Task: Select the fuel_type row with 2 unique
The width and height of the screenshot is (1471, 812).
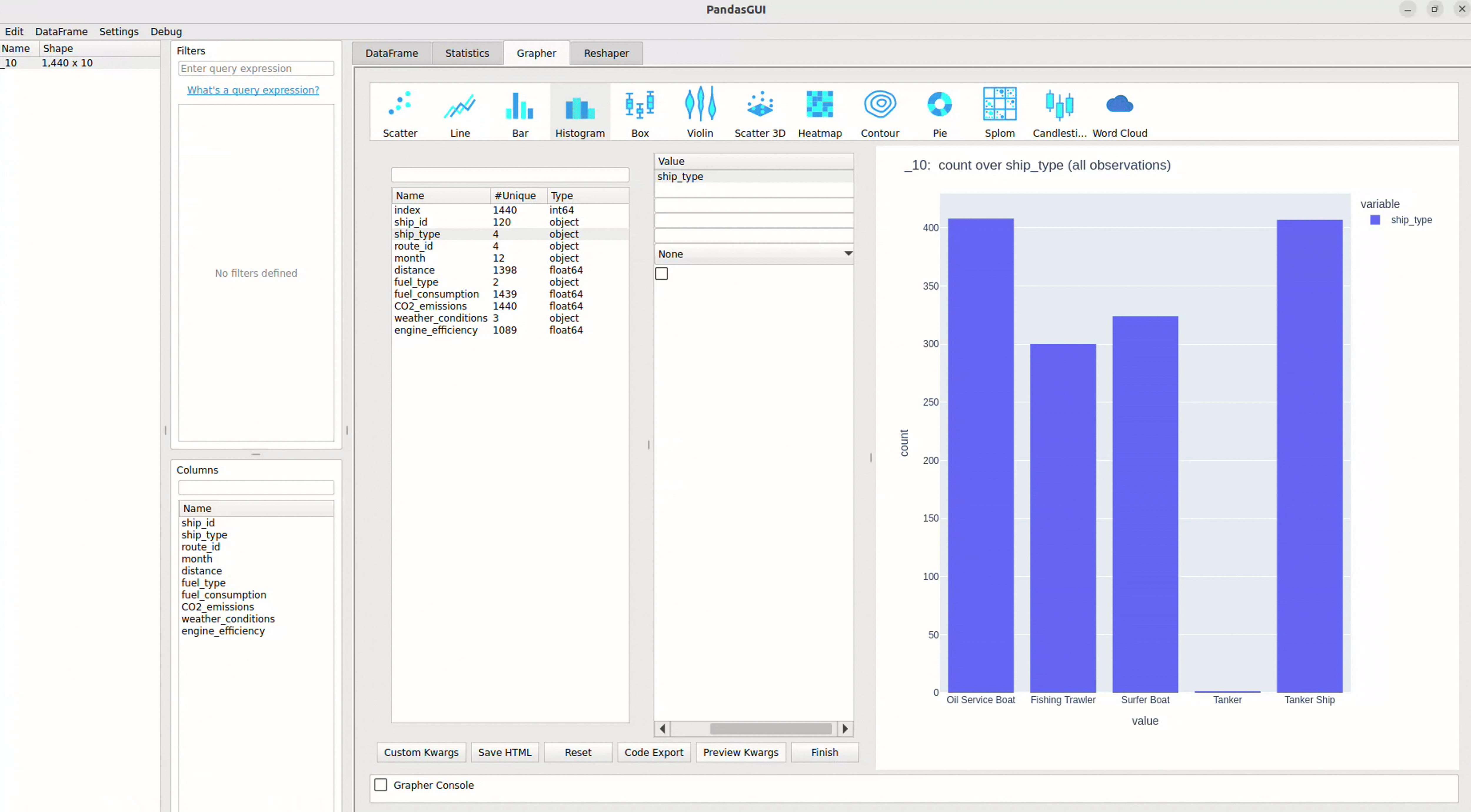Action: (x=510, y=282)
